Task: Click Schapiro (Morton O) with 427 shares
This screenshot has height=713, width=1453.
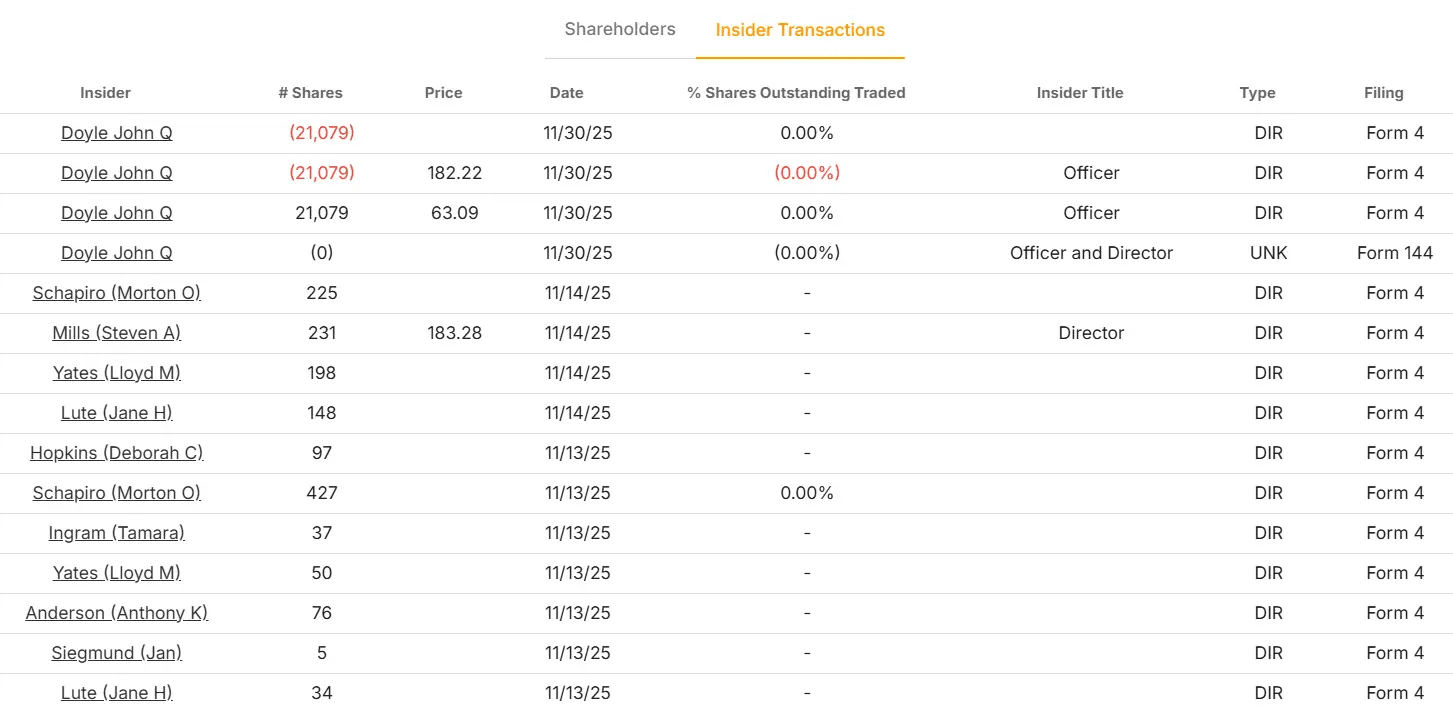Action: (116, 493)
